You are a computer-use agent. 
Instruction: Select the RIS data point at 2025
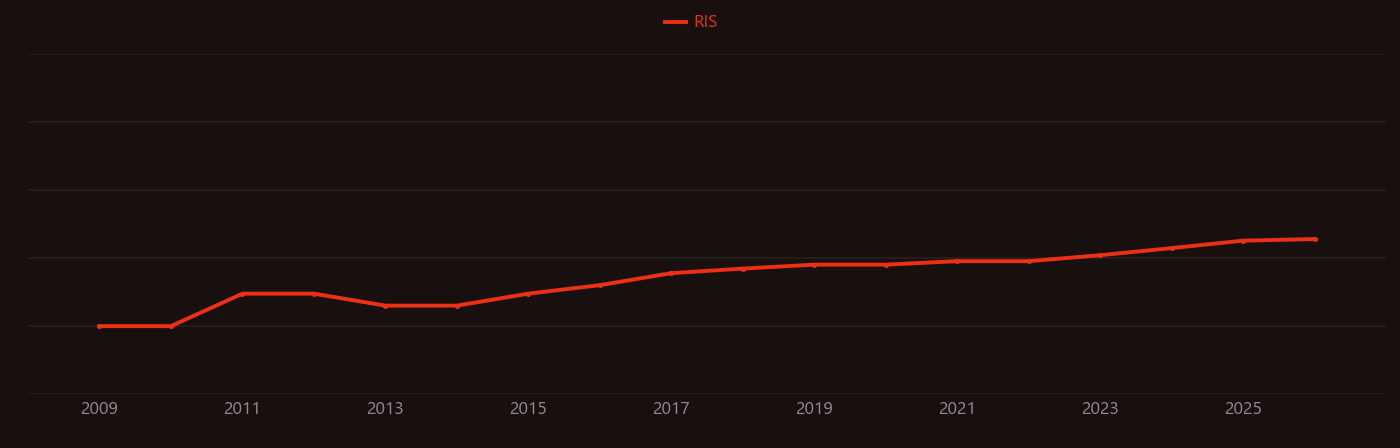click(x=1243, y=240)
